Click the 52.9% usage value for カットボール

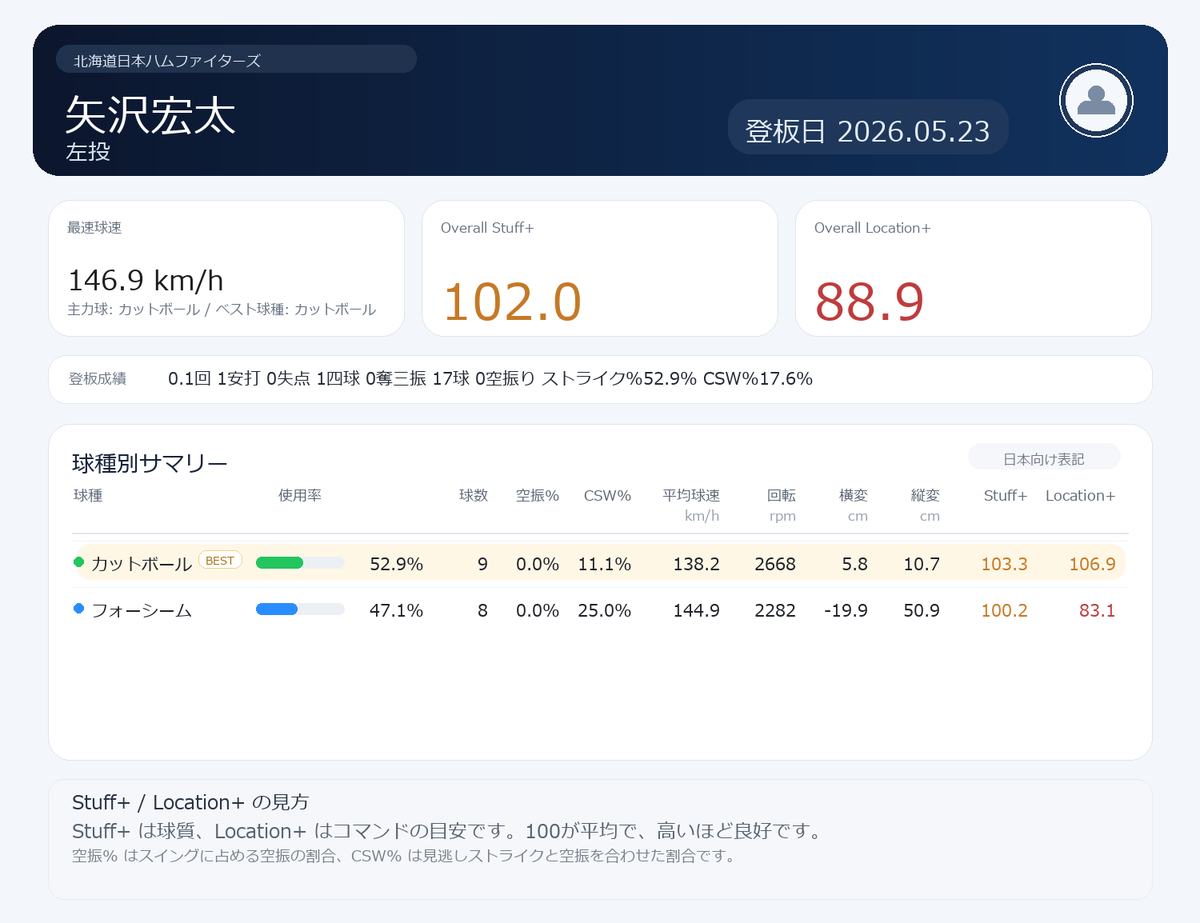(396, 564)
